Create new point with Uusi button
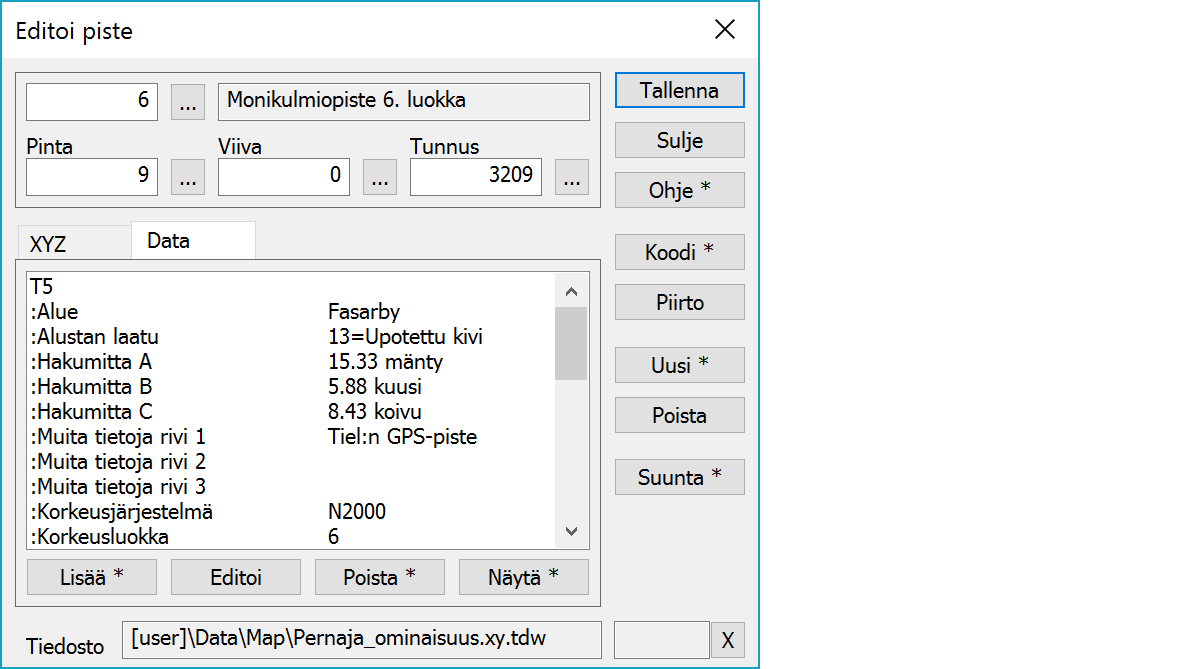This screenshot has width=1200, height=669. pyautogui.click(x=679, y=366)
